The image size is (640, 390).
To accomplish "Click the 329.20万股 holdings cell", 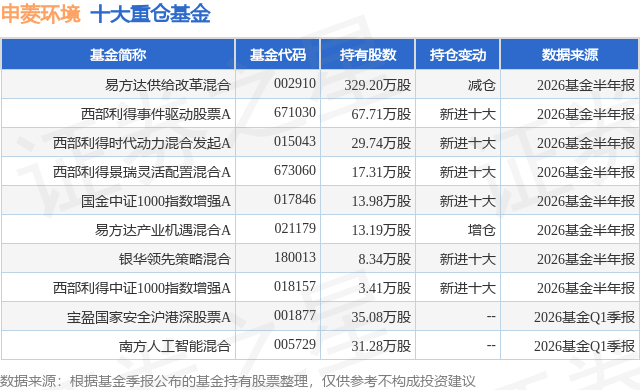I will 378,85.
